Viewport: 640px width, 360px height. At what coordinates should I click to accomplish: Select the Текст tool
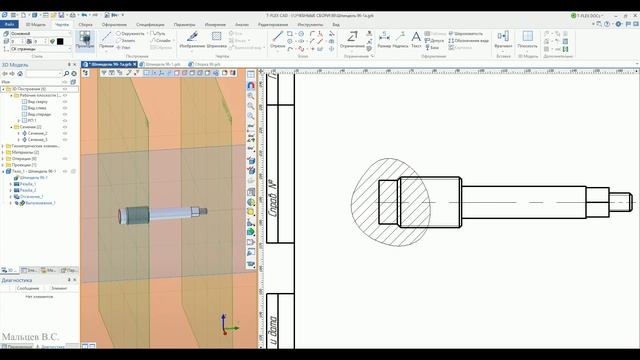pyautogui.click(x=416, y=40)
